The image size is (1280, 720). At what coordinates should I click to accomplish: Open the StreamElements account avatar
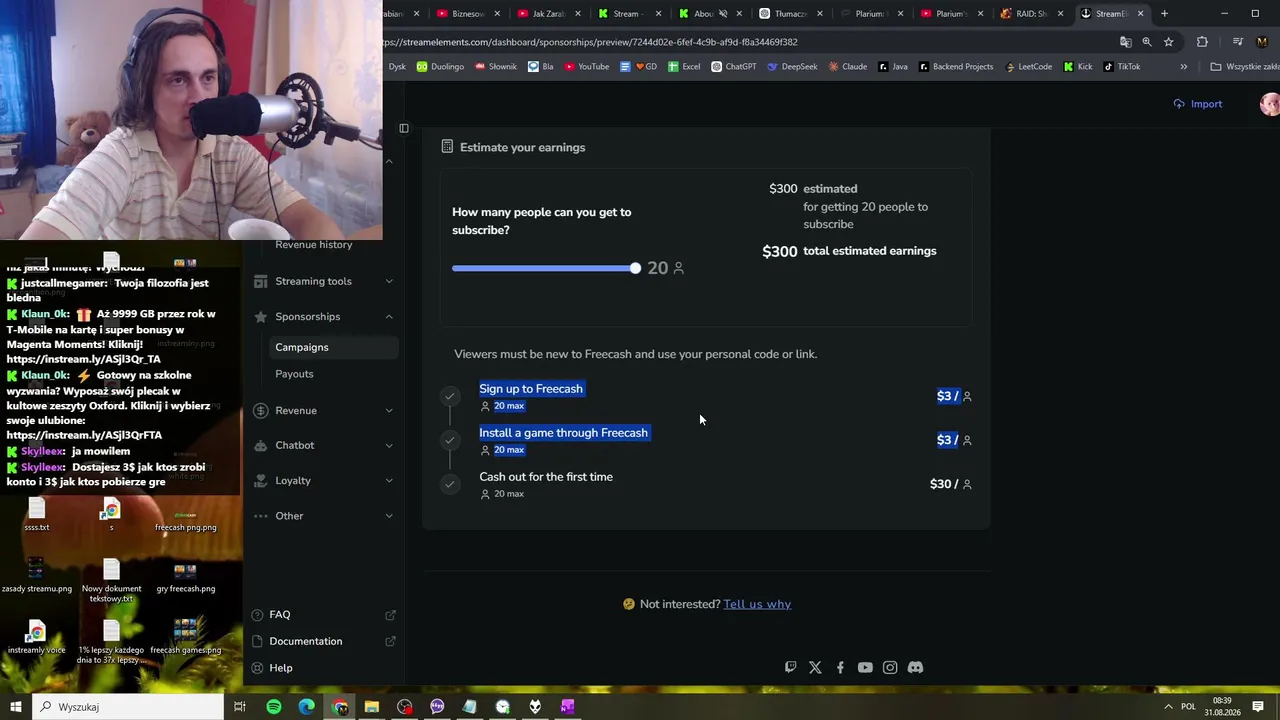coord(1270,104)
